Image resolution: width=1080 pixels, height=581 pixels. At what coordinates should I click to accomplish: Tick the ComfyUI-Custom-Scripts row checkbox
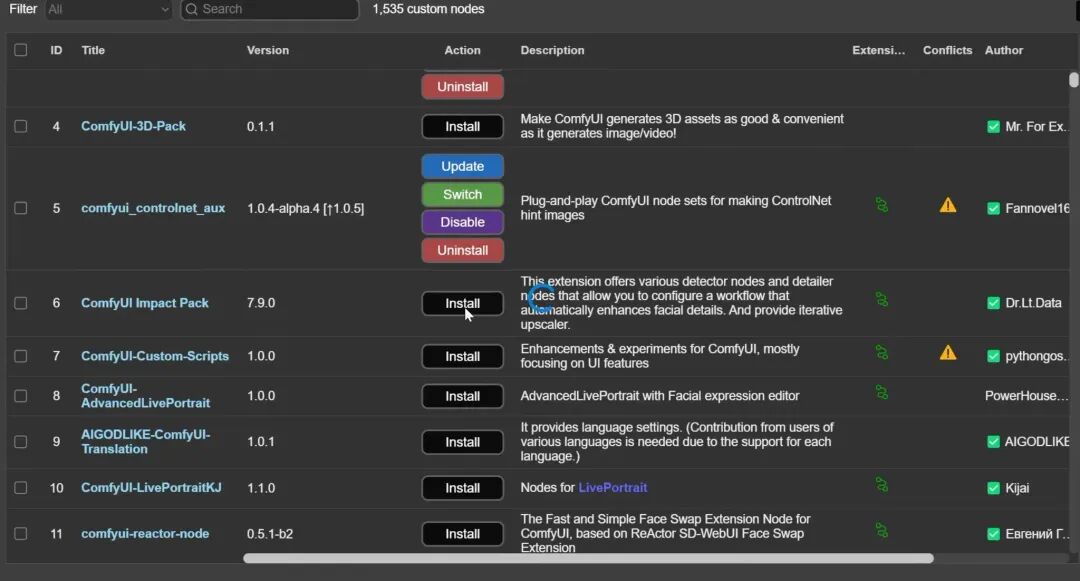pos(21,356)
